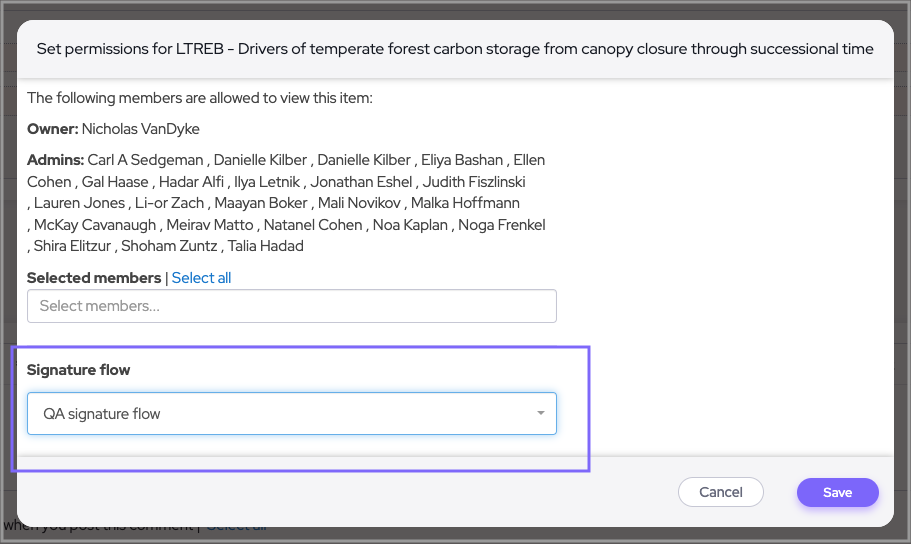Click the Selected members label

point(94,278)
